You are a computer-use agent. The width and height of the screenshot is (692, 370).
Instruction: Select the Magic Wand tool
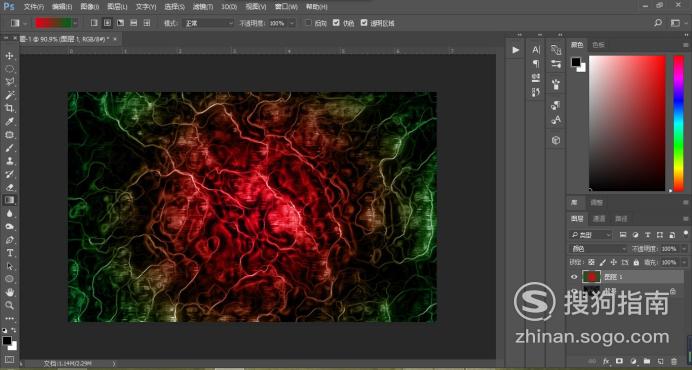pyautogui.click(x=9, y=95)
